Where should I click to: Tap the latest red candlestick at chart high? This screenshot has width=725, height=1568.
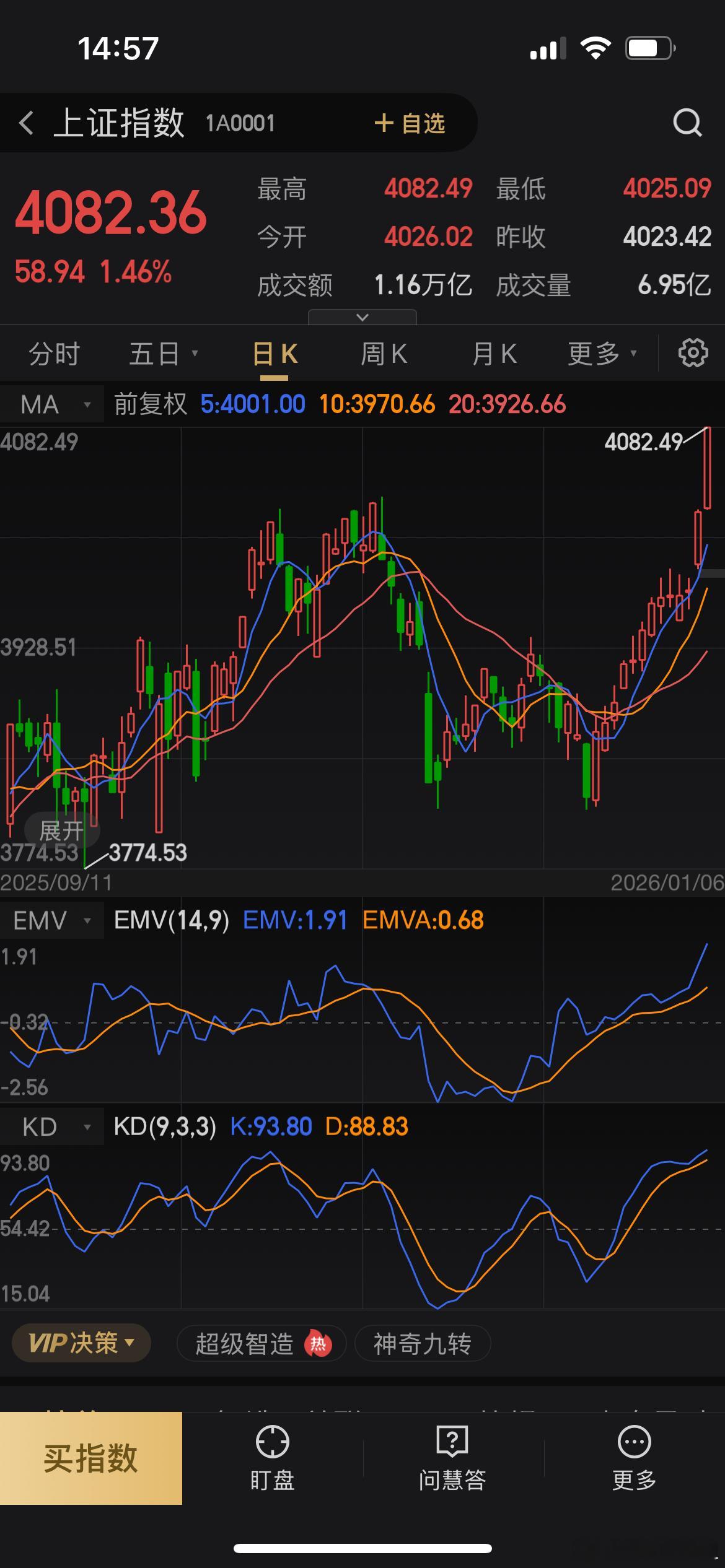(707, 468)
